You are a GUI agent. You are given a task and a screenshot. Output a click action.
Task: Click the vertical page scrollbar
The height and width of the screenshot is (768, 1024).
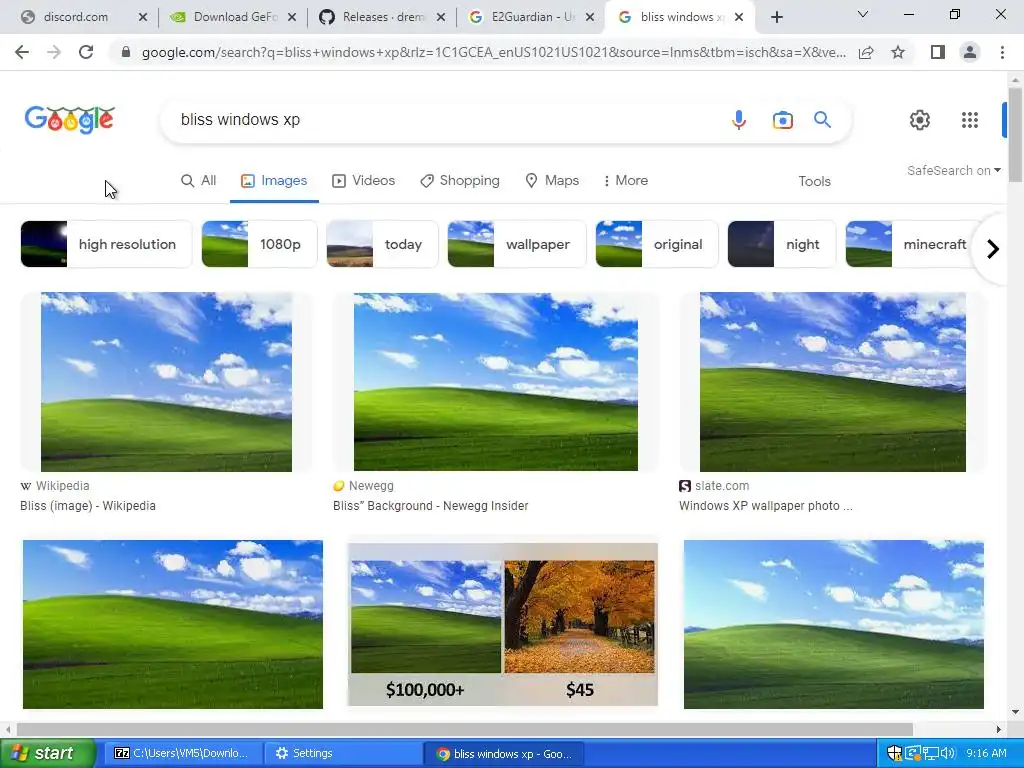pyautogui.click(x=1015, y=135)
